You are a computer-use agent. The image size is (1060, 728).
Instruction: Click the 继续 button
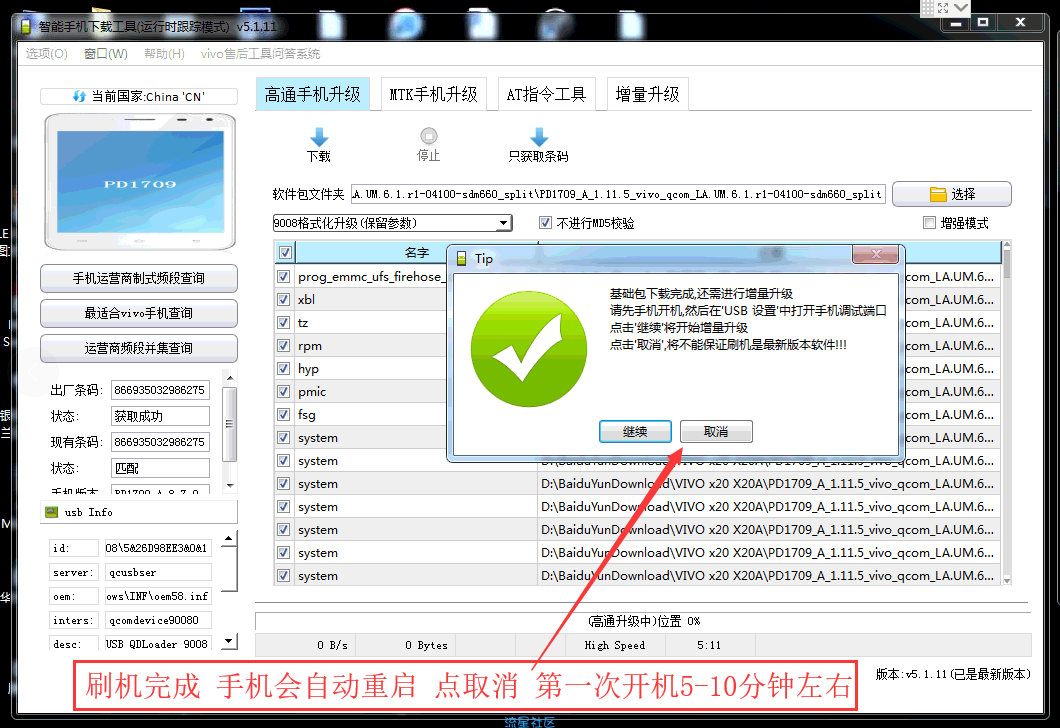635,431
